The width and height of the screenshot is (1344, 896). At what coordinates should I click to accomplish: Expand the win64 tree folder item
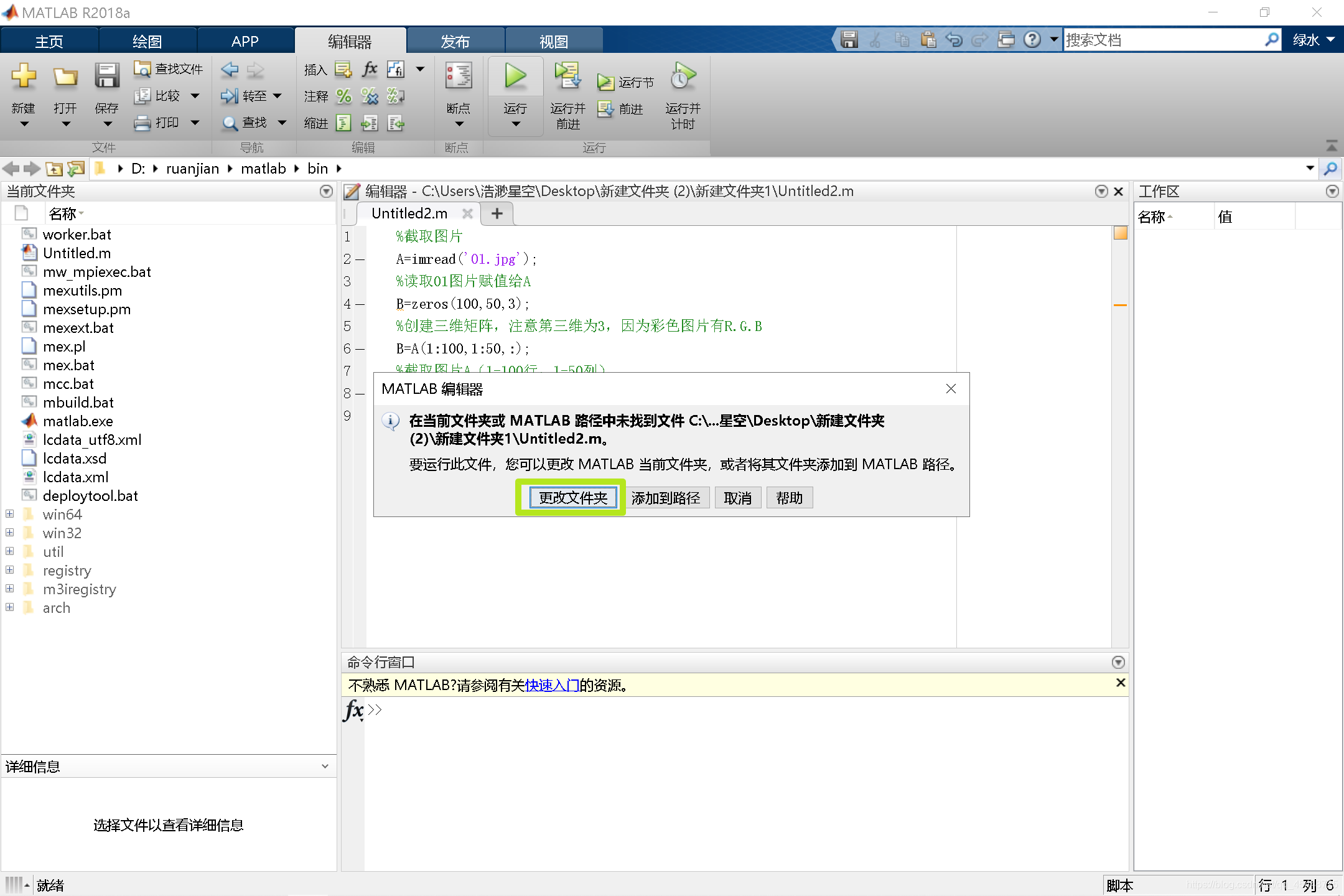point(9,514)
